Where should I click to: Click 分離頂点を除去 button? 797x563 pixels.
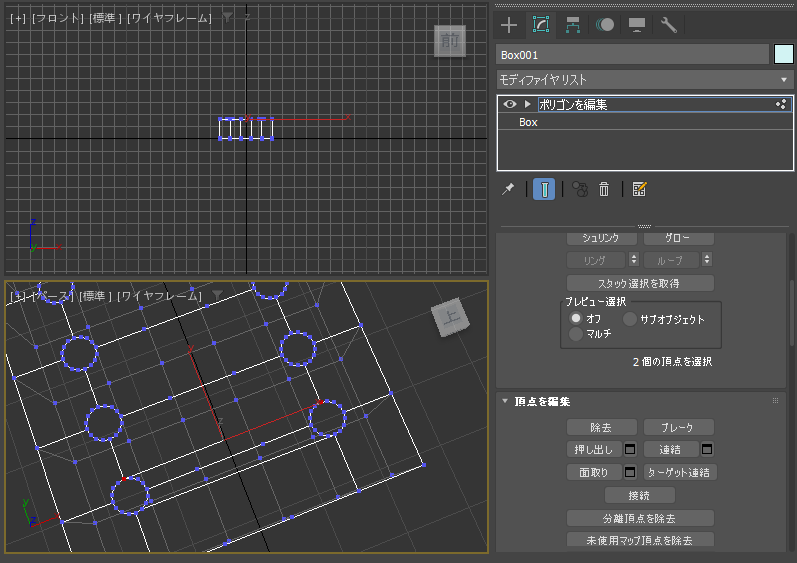640,518
